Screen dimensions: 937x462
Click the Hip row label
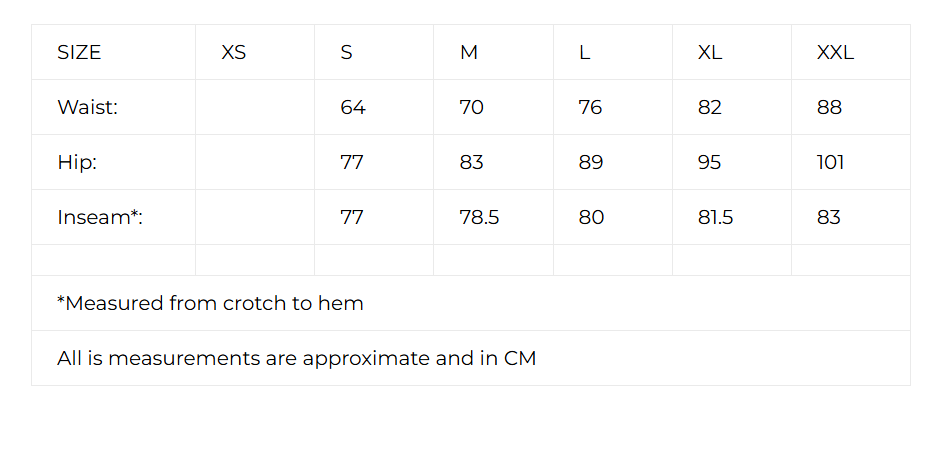(x=77, y=162)
